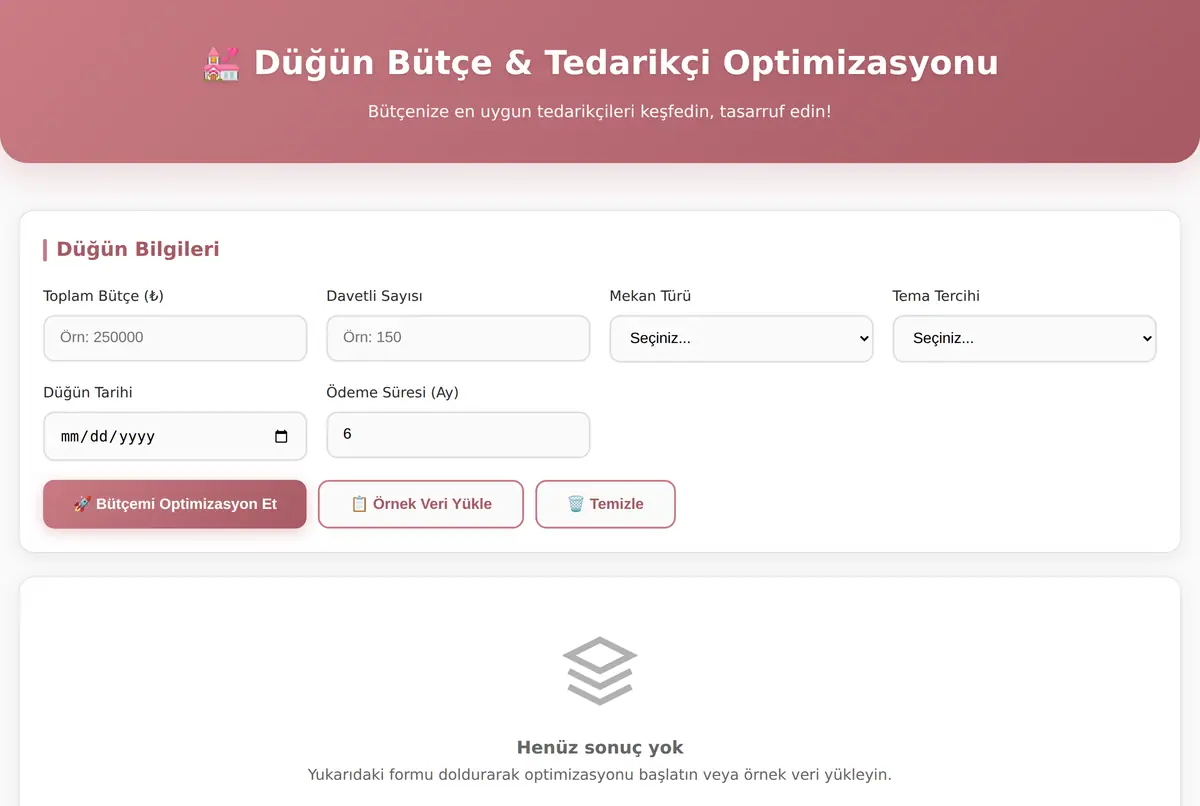Load sample data with Örnek Veri Yükle
1200x806 pixels.
pyautogui.click(x=421, y=504)
